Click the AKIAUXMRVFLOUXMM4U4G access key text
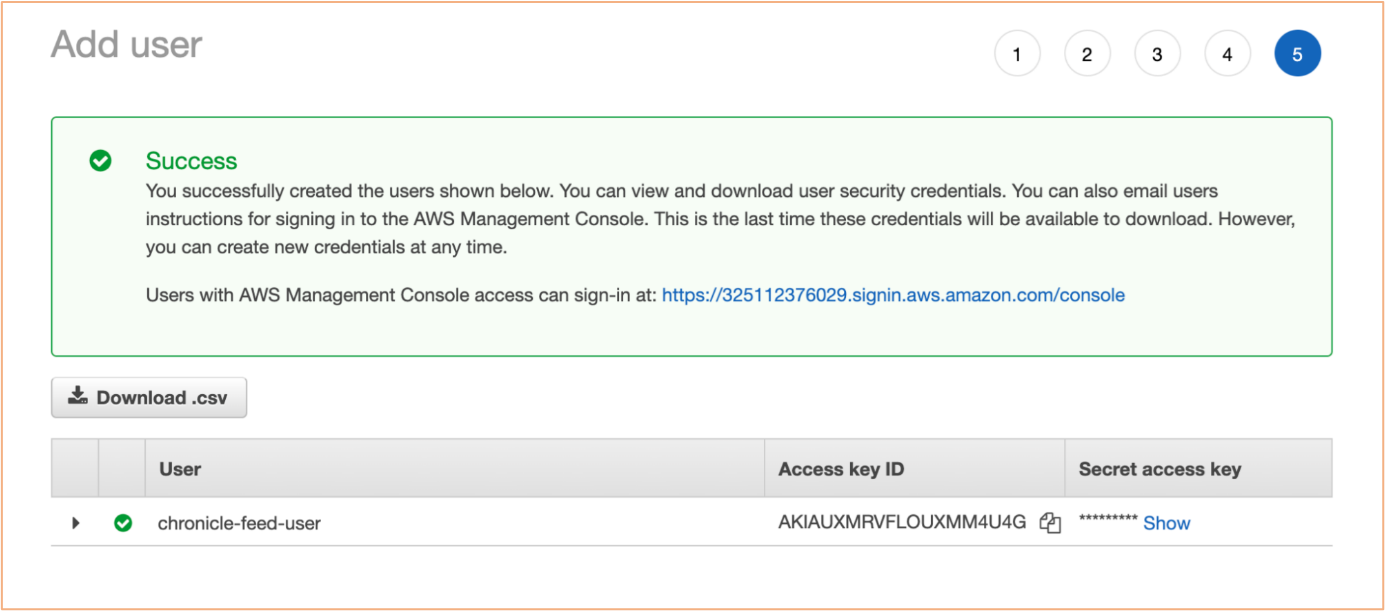1385x611 pixels. pyautogui.click(x=902, y=522)
